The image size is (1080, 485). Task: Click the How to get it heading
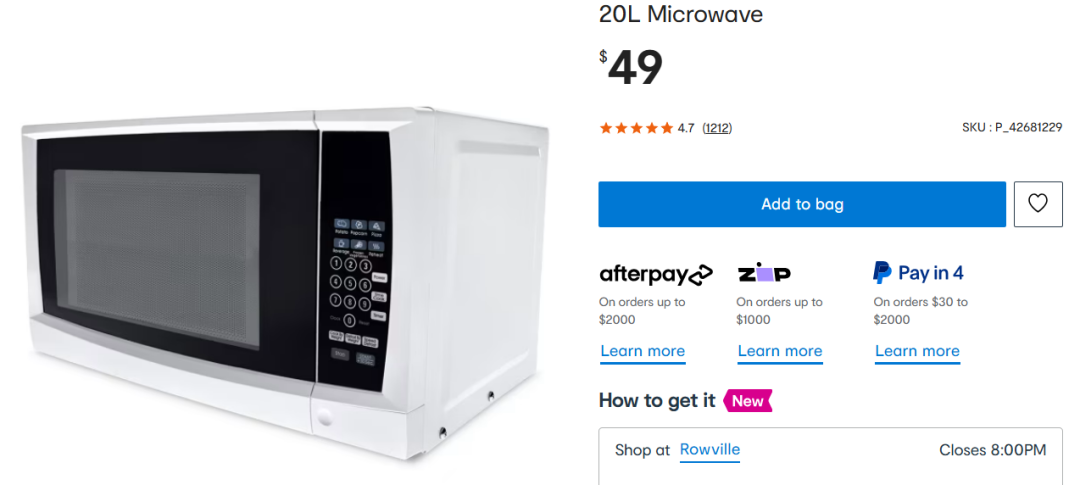tap(657, 400)
